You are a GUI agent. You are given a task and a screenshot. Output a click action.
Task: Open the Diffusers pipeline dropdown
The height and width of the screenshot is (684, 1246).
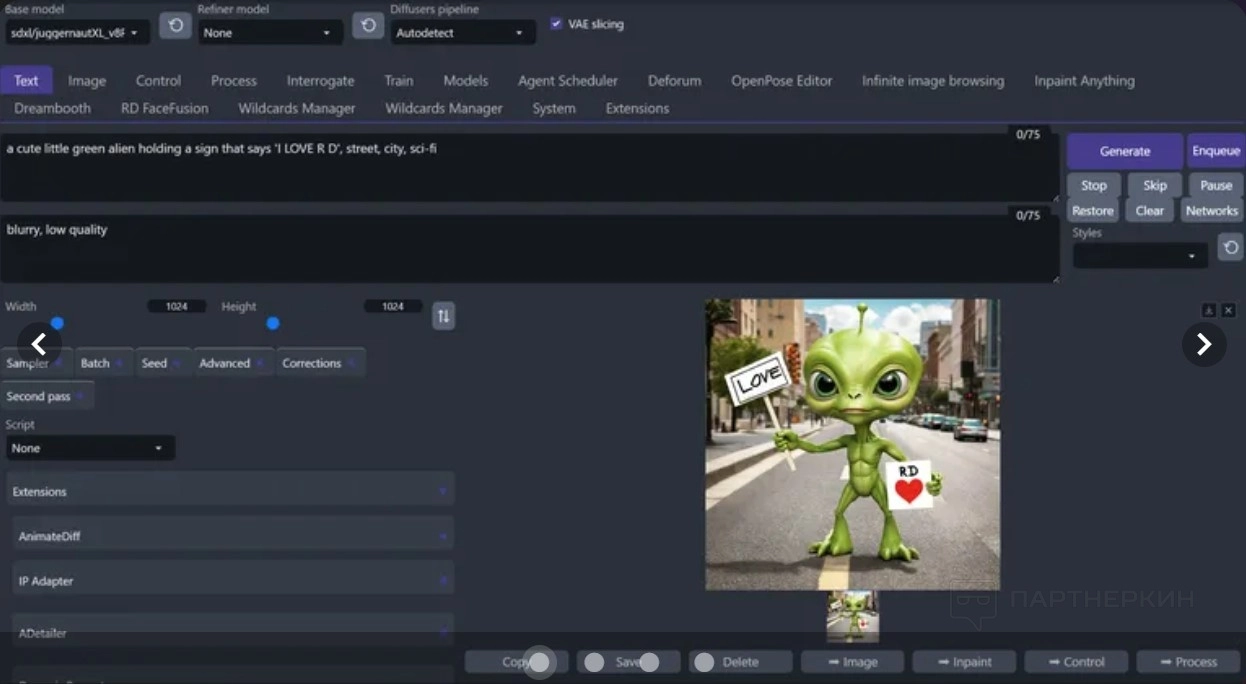462,33
